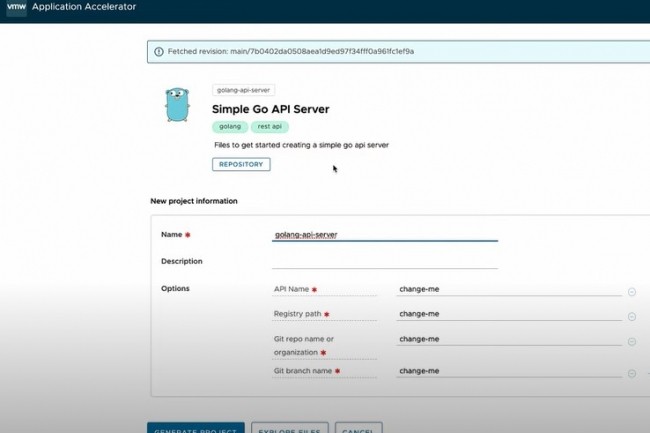This screenshot has height=433, width=650.
Task: Click the VMware logo in header
Action: pyautogui.click(x=17, y=7)
